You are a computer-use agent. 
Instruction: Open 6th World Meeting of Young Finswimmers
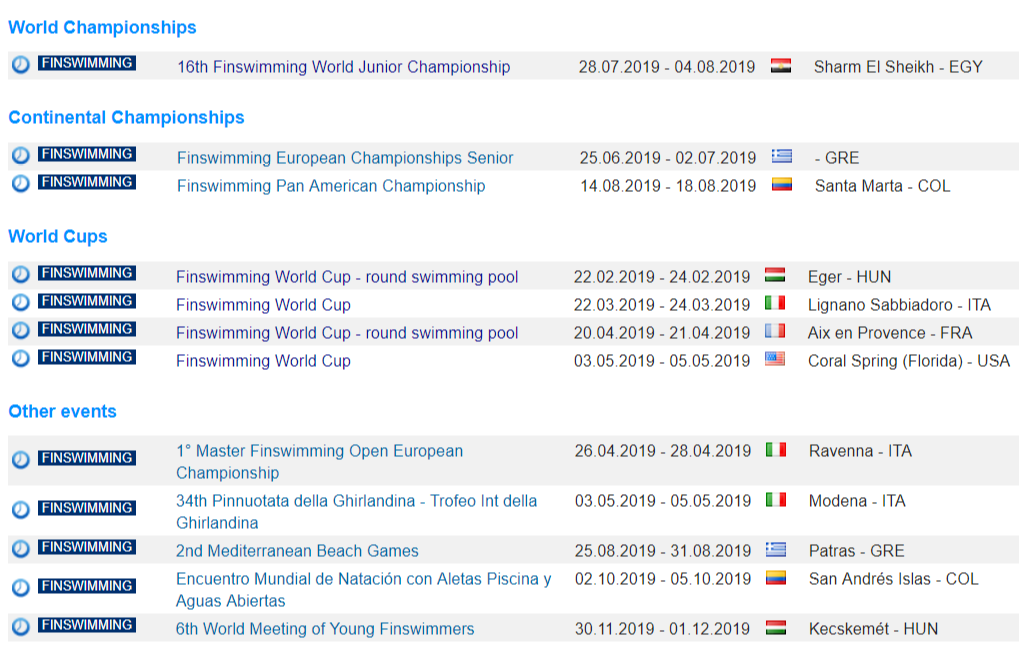click(x=325, y=629)
